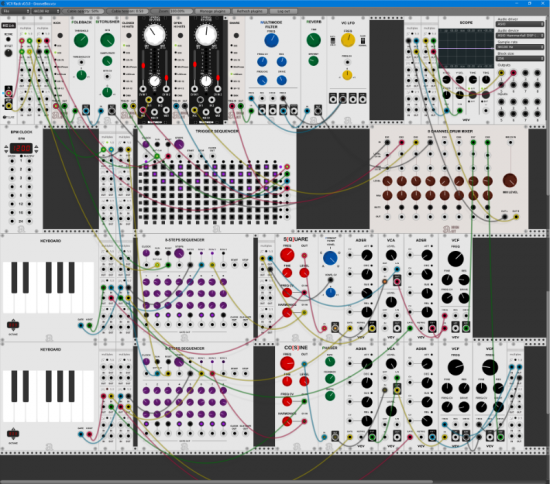This screenshot has height=484, width=550.
Task: Click the Scope Time knob
Action: [x=473, y=80]
